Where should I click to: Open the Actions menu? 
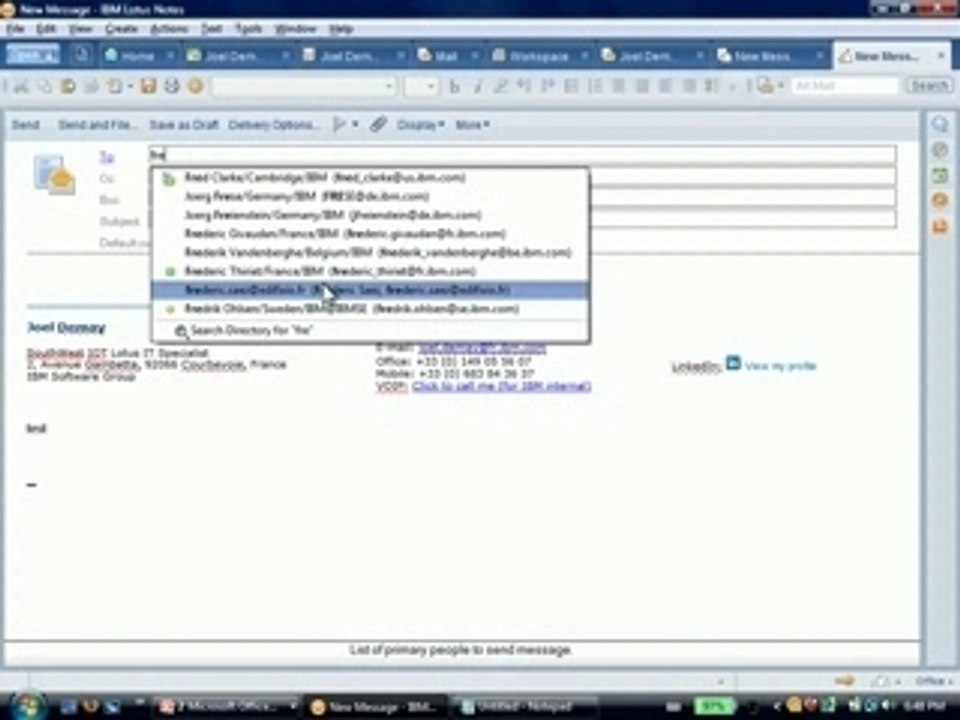coord(169,29)
